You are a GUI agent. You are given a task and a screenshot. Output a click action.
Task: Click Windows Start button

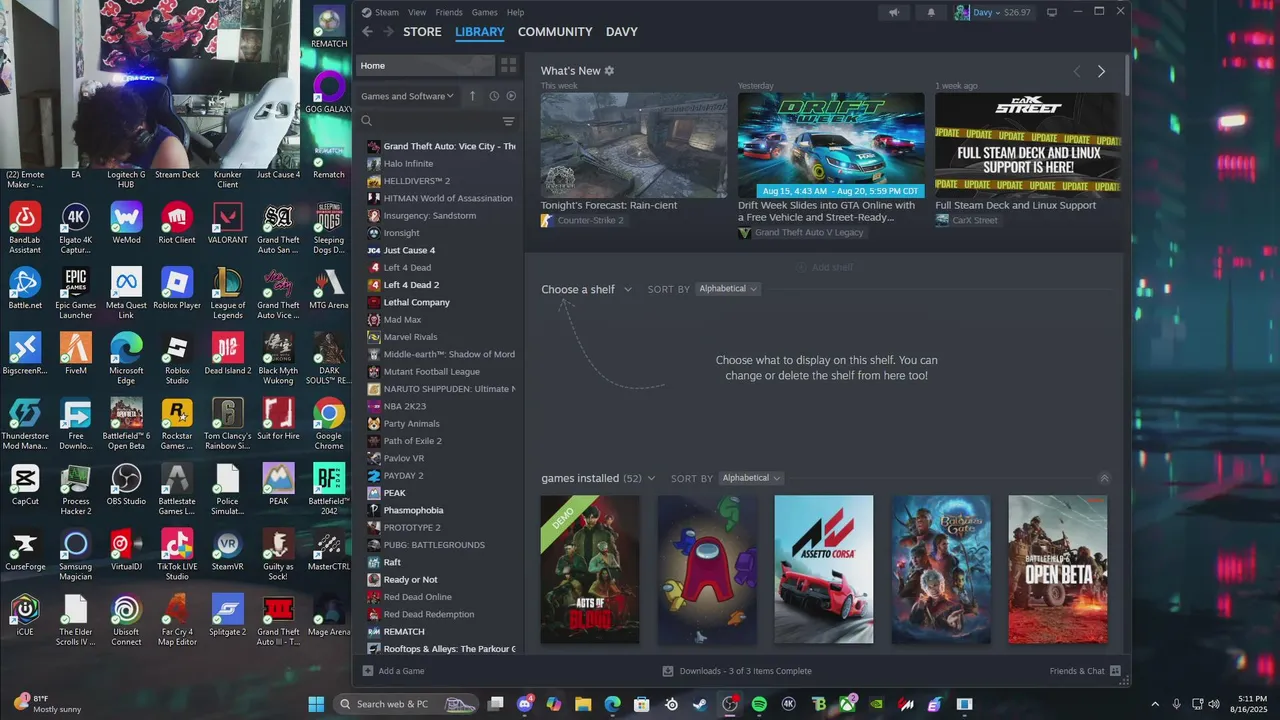[316, 704]
